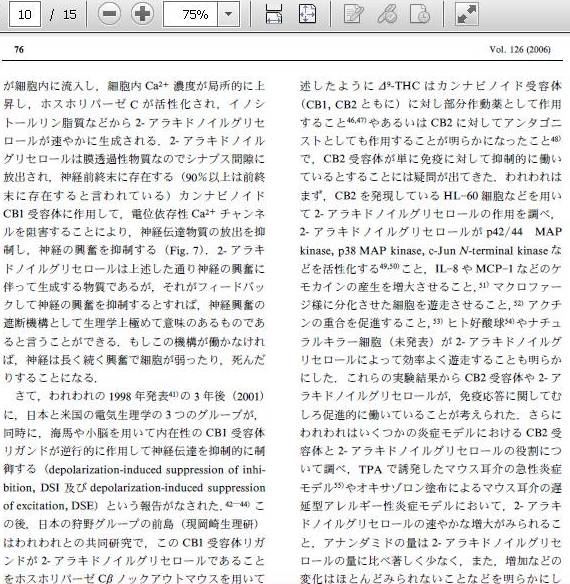Screen dimensions: 570x584
Task: Select the fit one full page icon
Action: click(307, 14)
